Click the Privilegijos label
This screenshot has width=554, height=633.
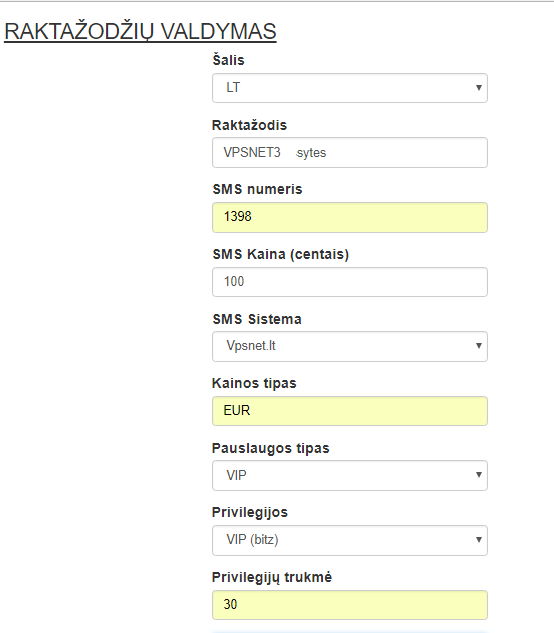point(250,512)
